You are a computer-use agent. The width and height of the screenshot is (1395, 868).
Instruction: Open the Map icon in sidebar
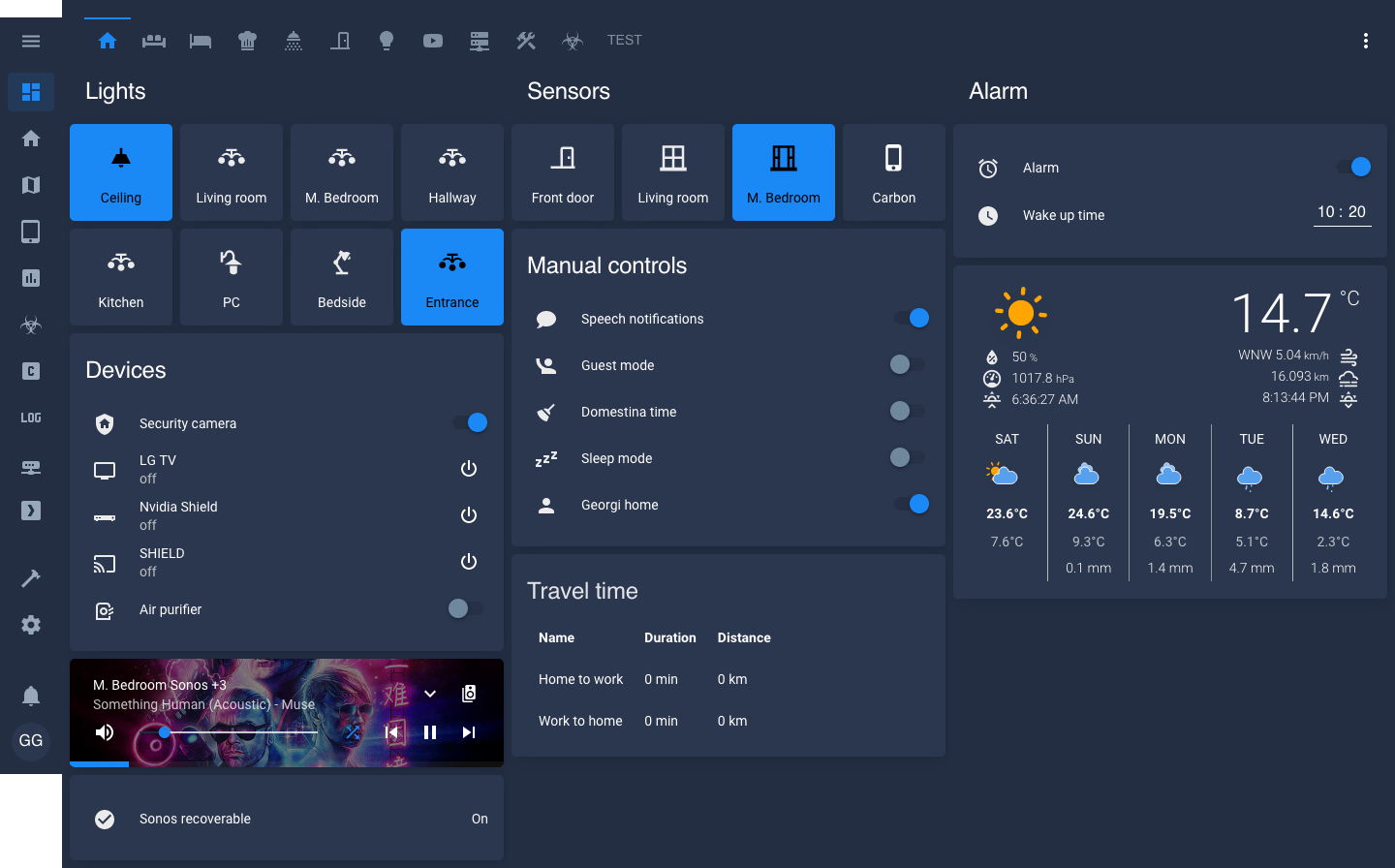pyautogui.click(x=31, y=185)
